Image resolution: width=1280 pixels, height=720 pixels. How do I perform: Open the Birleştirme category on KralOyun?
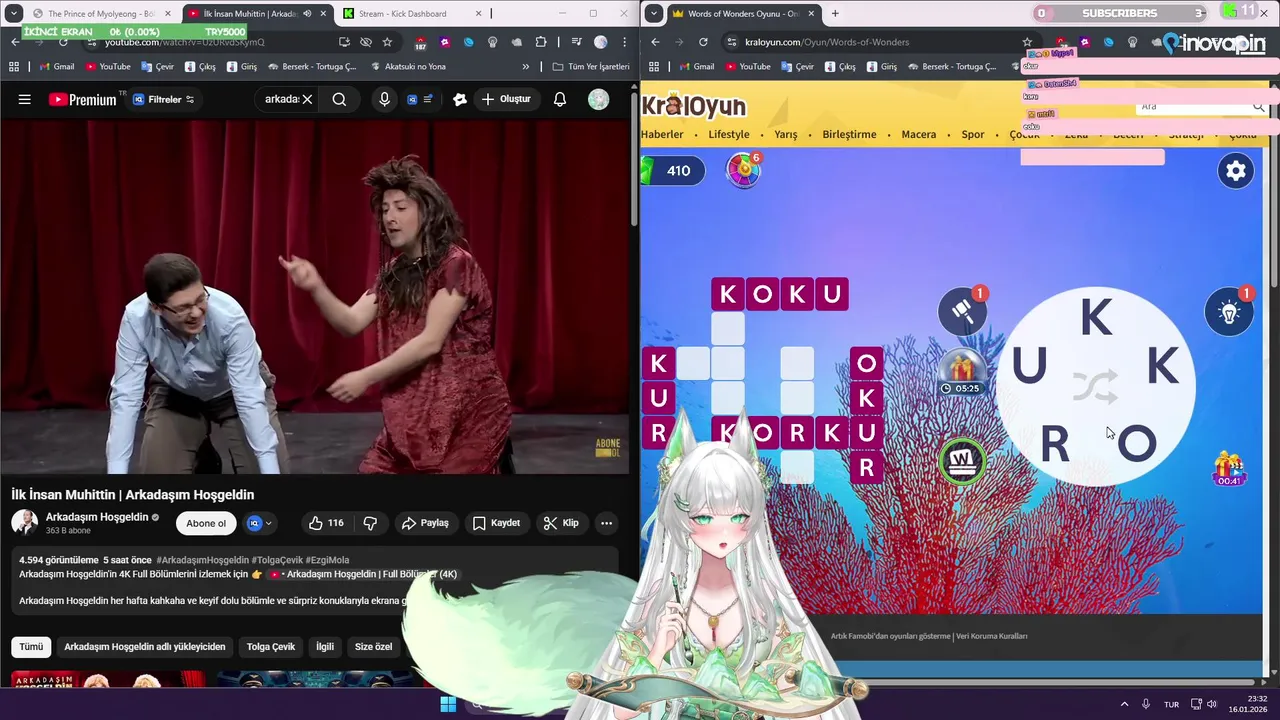pos(849,135)
